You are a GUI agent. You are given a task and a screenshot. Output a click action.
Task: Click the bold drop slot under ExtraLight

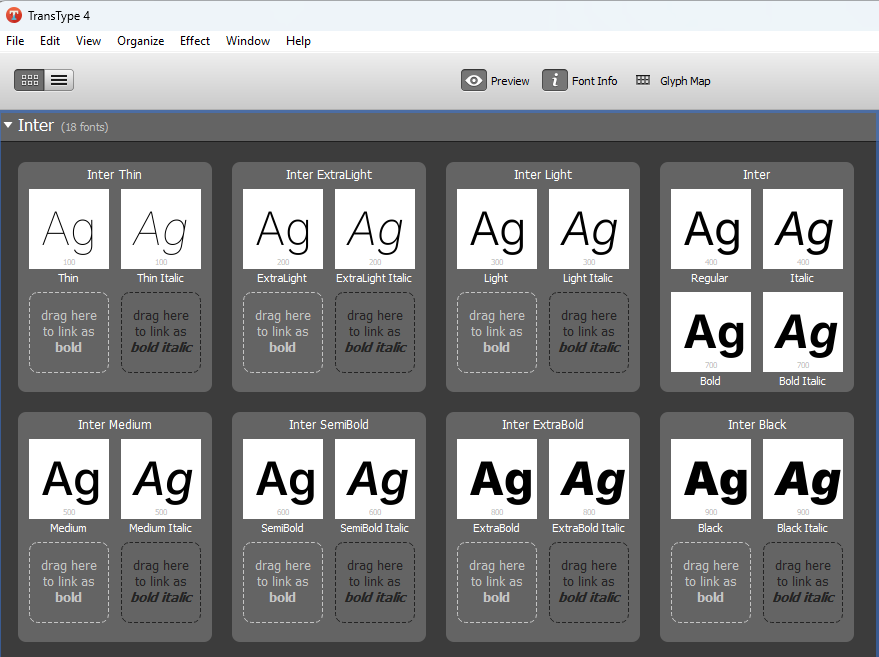click(x=283, y=332)
